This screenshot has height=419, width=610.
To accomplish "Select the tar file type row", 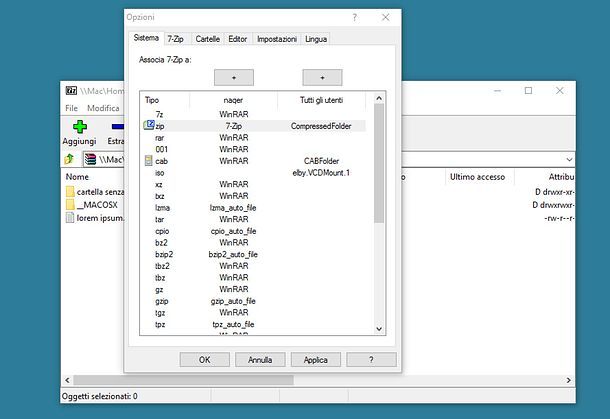I will 253,219.
